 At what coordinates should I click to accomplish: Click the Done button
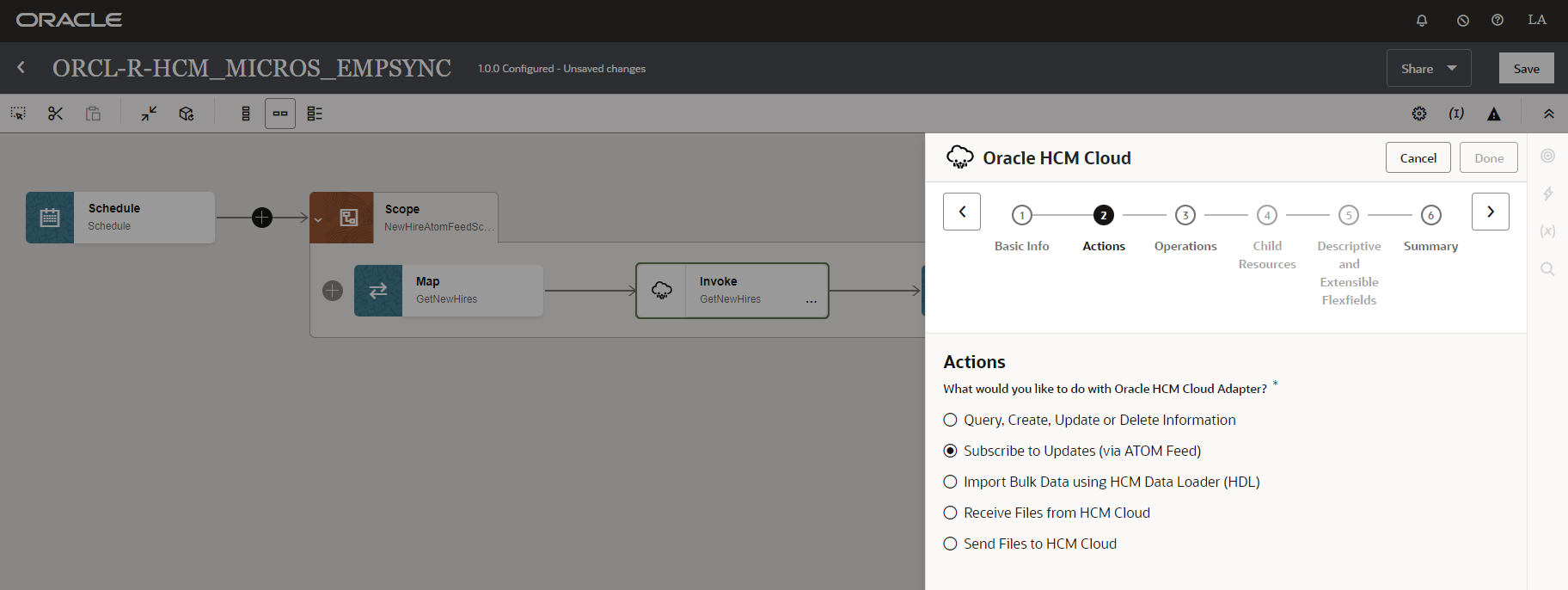[x=1489, y=157]
